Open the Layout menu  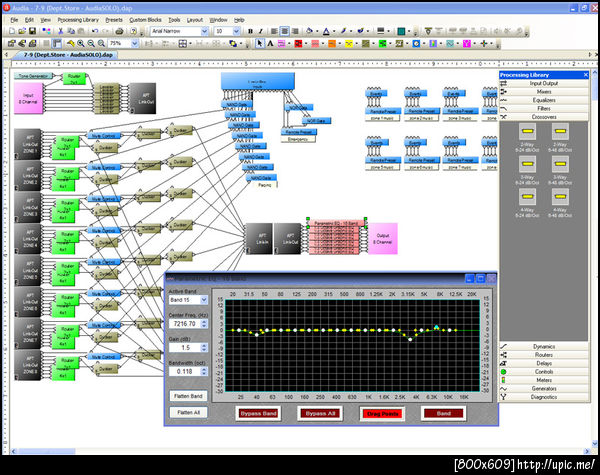195,20
